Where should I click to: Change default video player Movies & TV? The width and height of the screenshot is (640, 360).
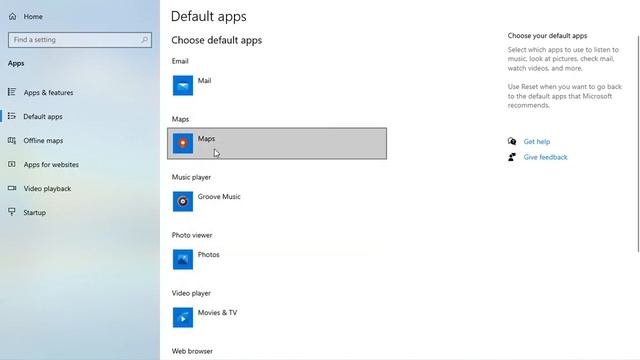277,317
